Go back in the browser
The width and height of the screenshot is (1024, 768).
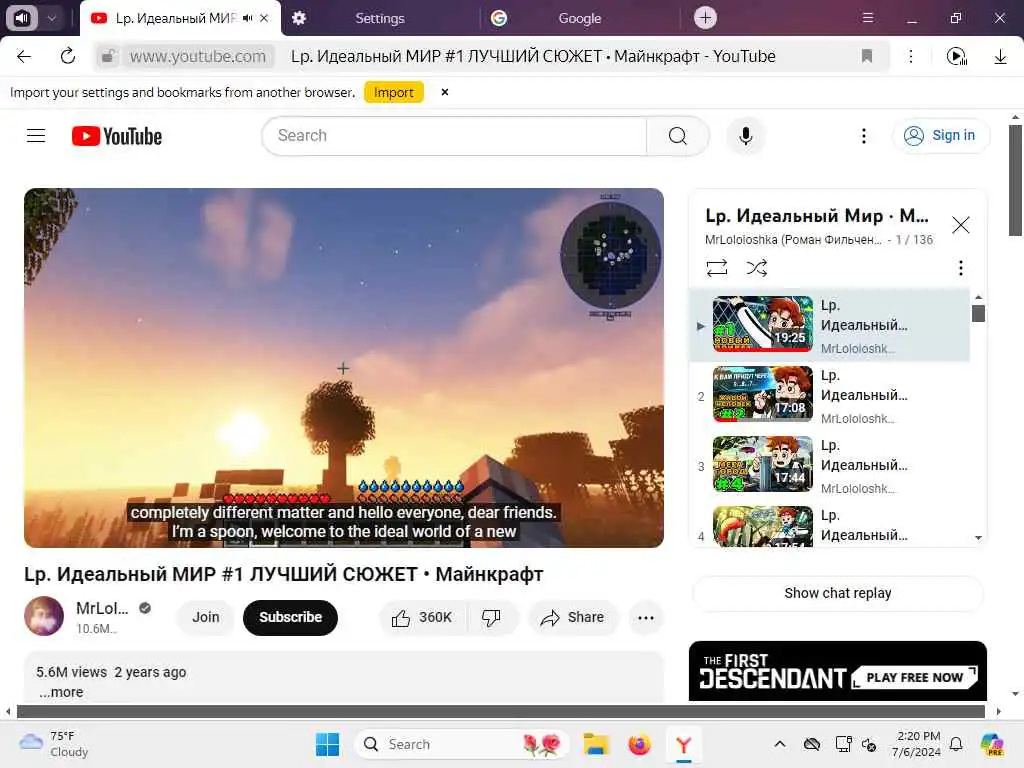coord(24,56)
